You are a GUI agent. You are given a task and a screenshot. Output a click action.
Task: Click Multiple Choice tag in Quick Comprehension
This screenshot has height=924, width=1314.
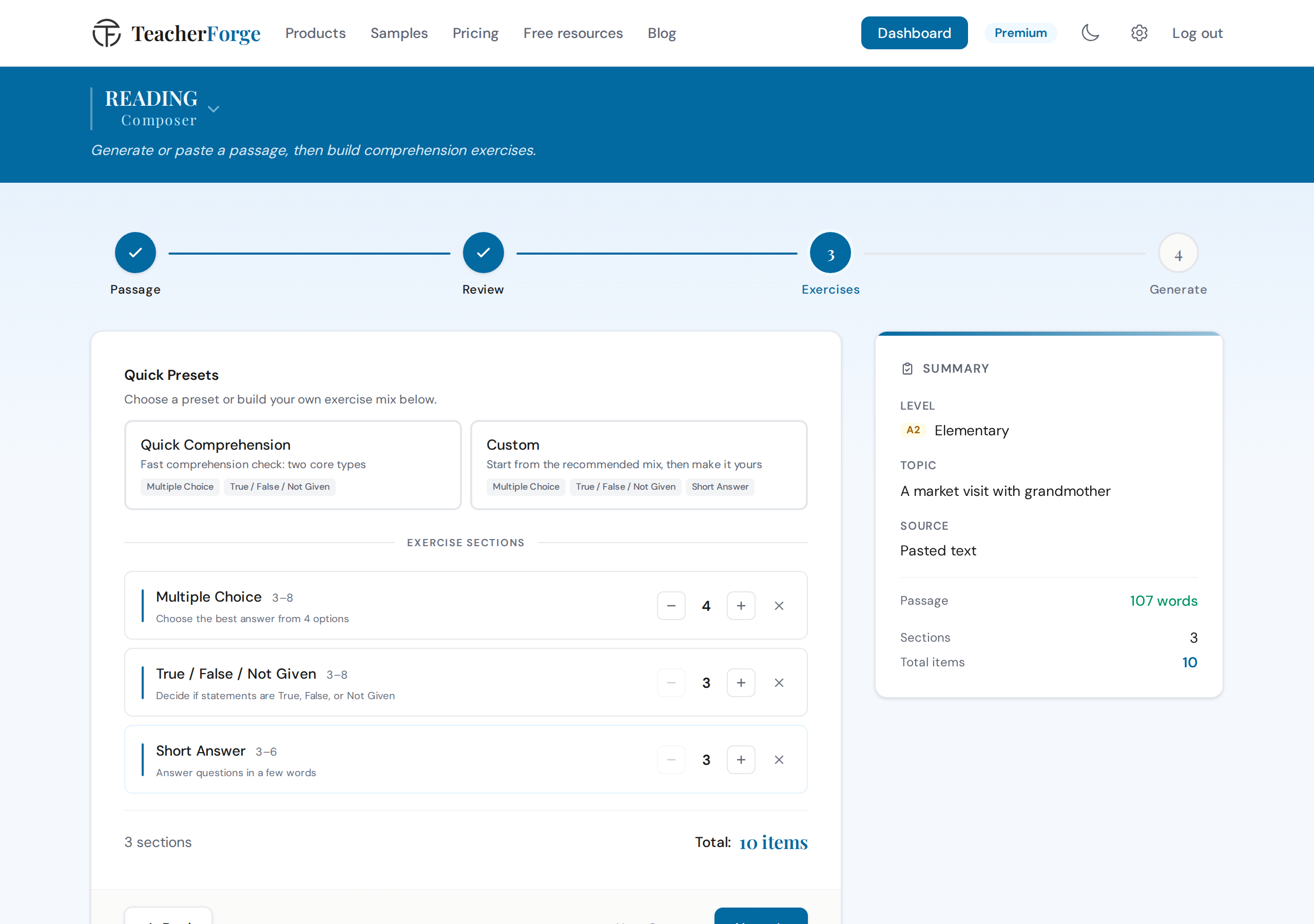pyautogui.click(x=180, y=487)
